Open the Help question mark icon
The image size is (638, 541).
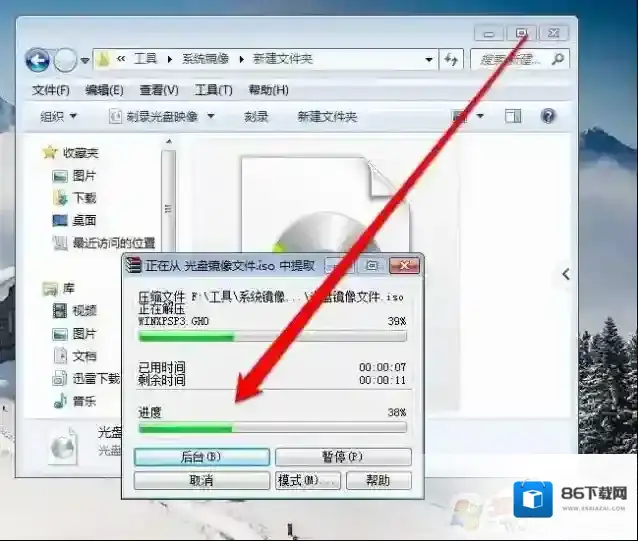pos(548,116)
